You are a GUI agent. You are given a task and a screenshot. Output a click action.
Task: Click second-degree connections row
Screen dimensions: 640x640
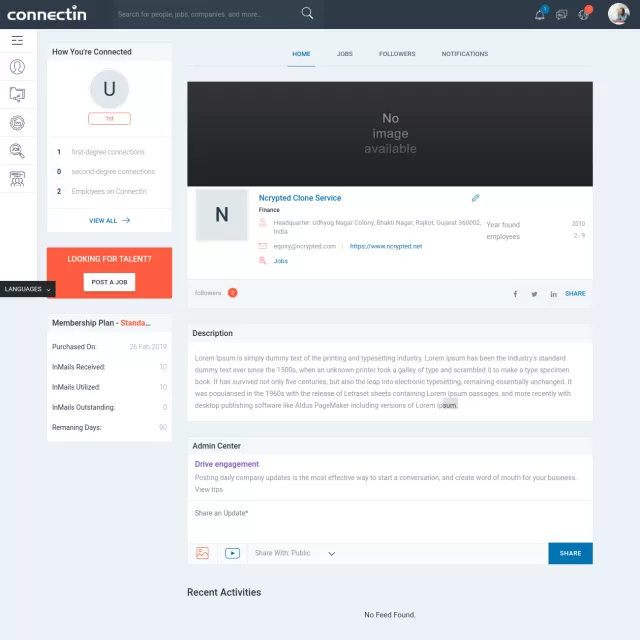coord(109,171)
